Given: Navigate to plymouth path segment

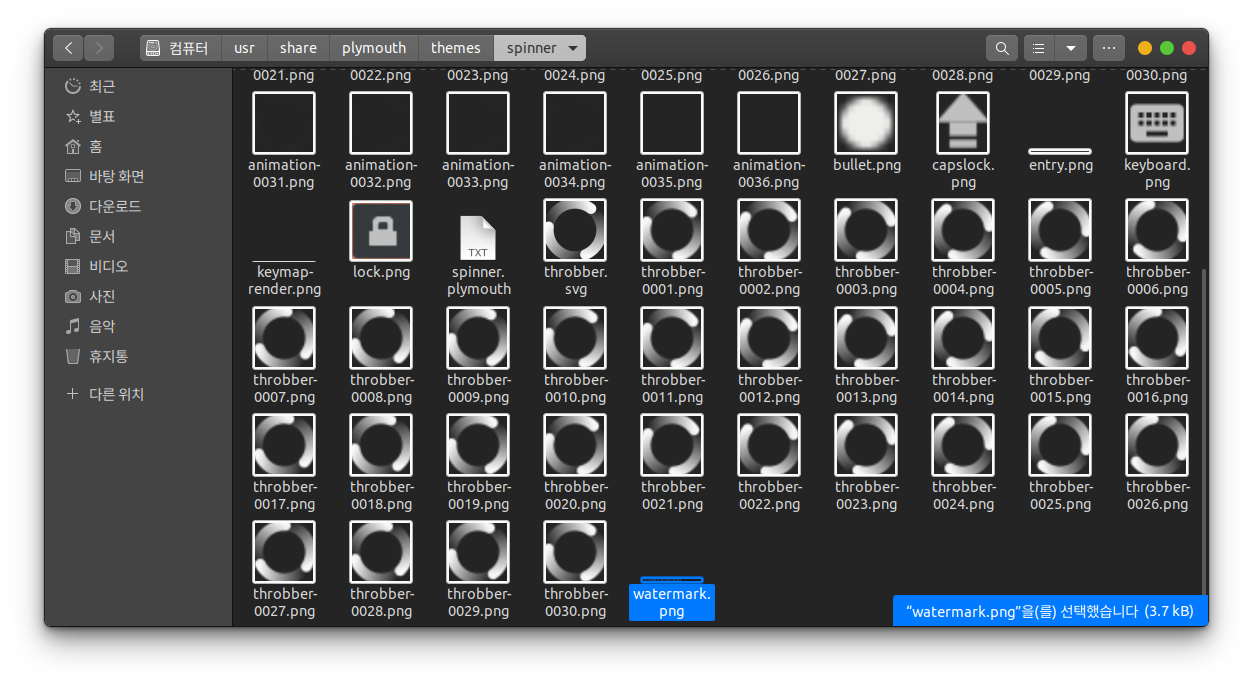Looking at the screenshot, I should coord(374,48).
